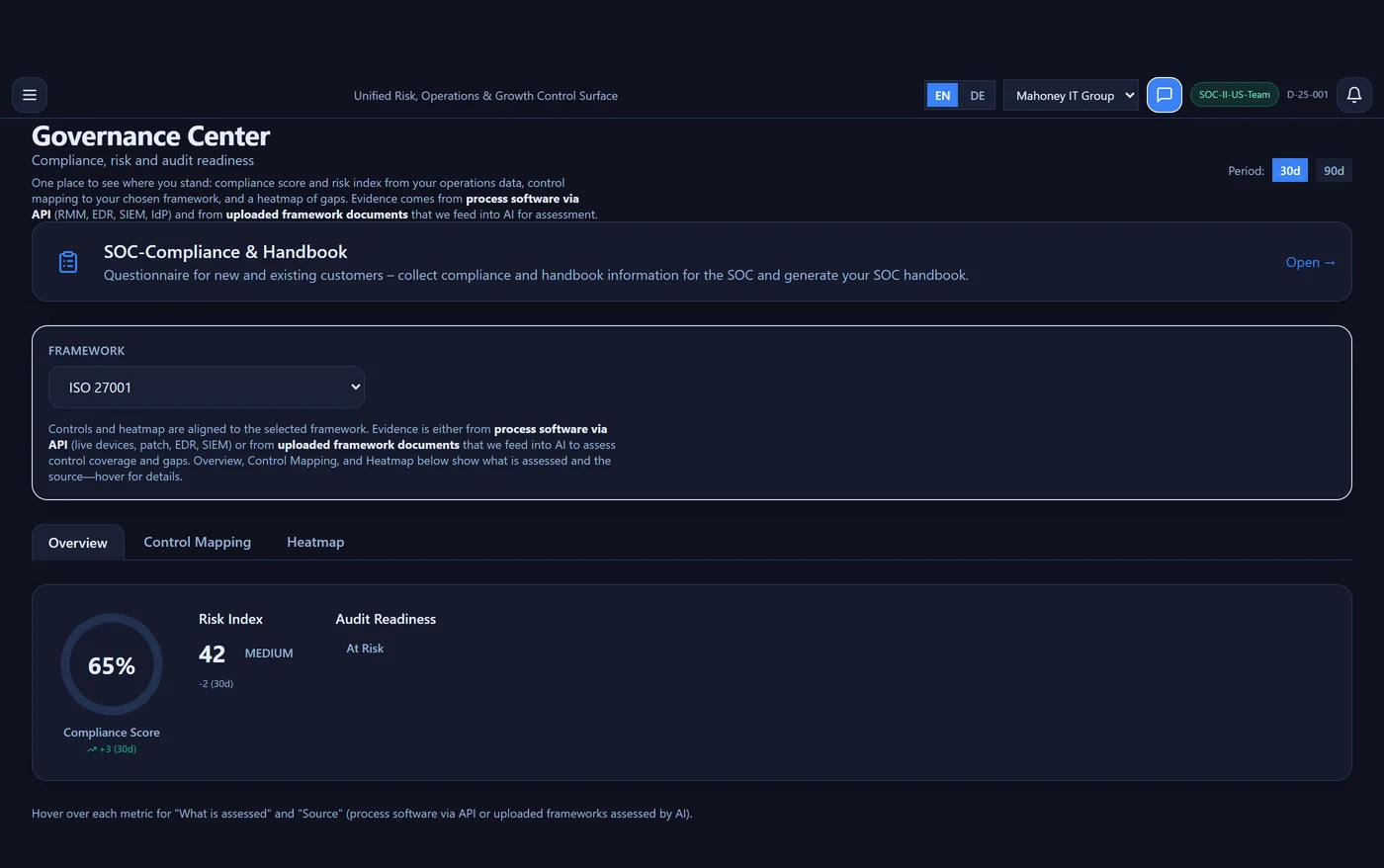
Task: Open the SOC-Compliance & Handbook questionnaire
Action: click(1310, 262)
